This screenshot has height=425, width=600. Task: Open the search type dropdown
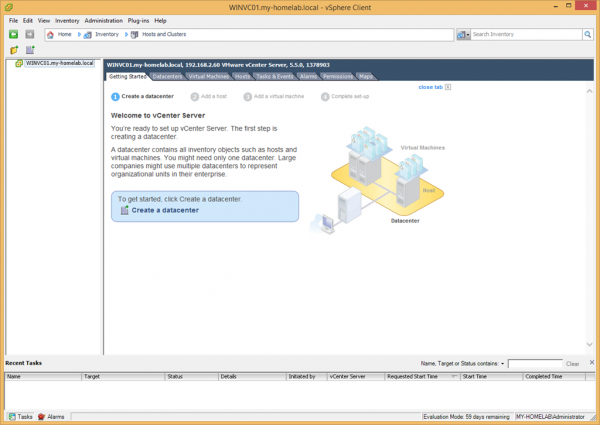click(463, 34)
